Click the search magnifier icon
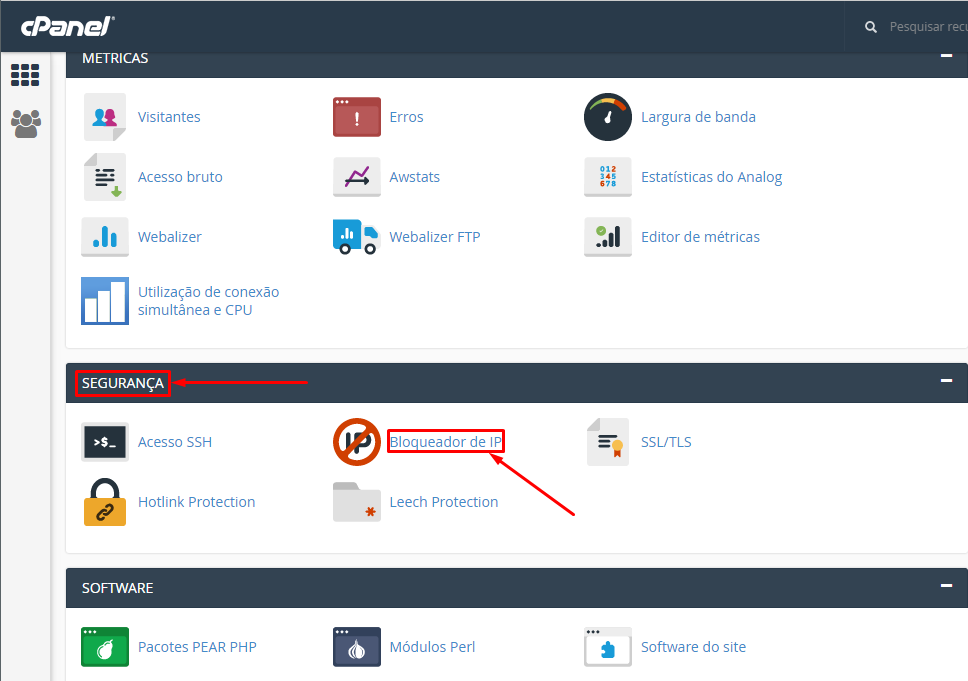Screen dimensions: 968x681 [x=870, y=27]
